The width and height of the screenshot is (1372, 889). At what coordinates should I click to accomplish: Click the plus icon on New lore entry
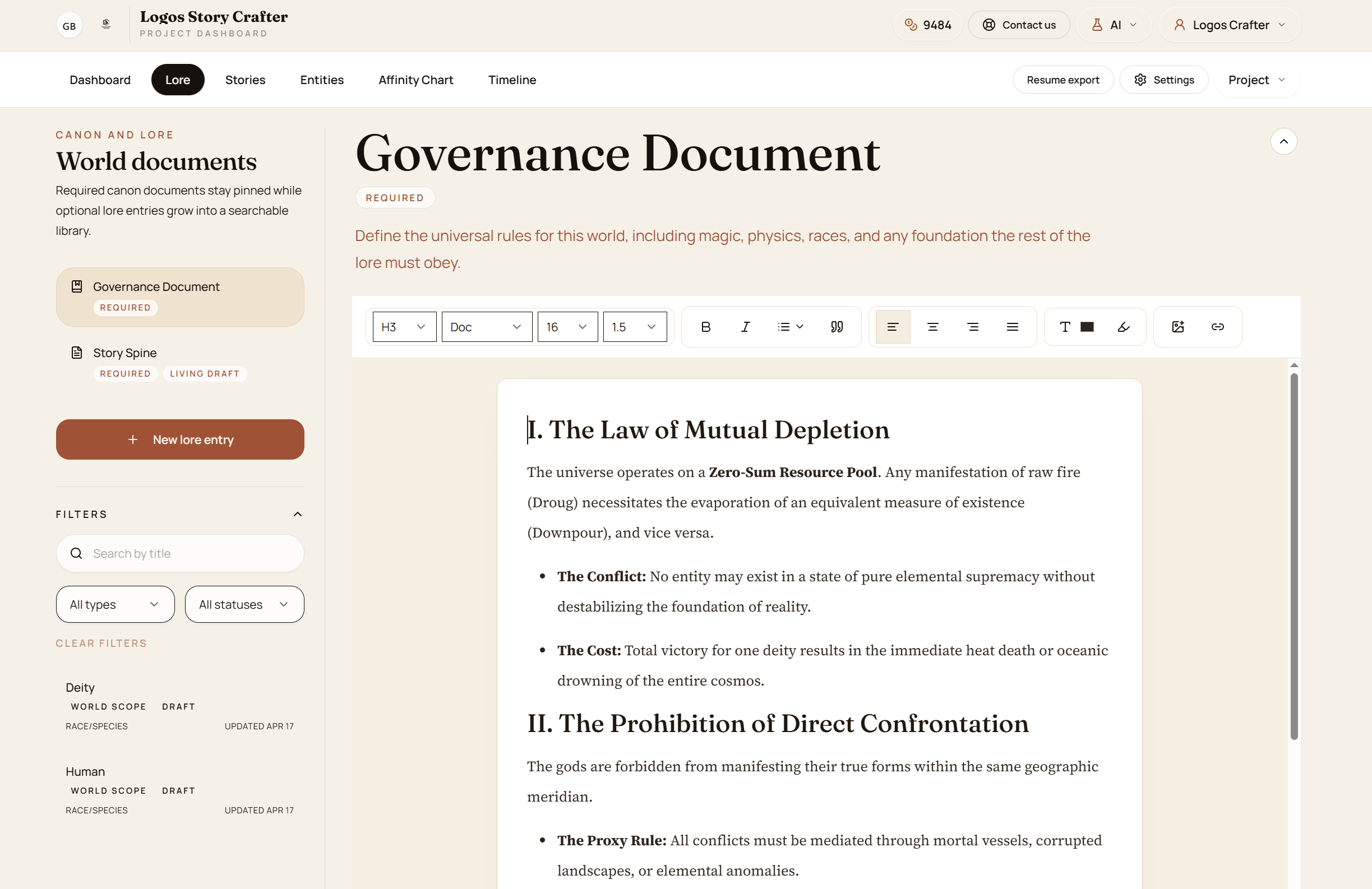(132, 439)
